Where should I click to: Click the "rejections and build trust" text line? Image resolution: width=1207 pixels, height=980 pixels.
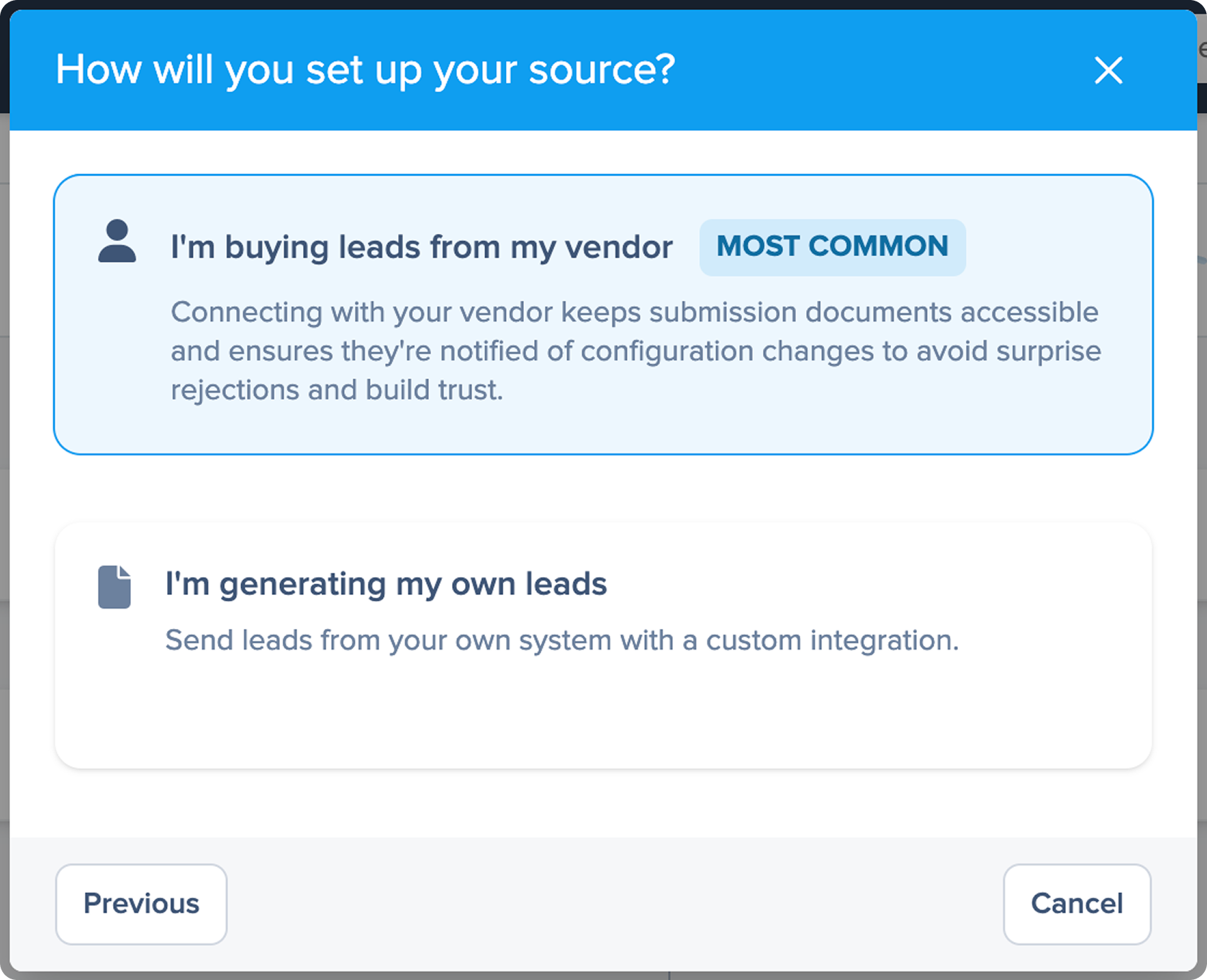pos(337,390)
